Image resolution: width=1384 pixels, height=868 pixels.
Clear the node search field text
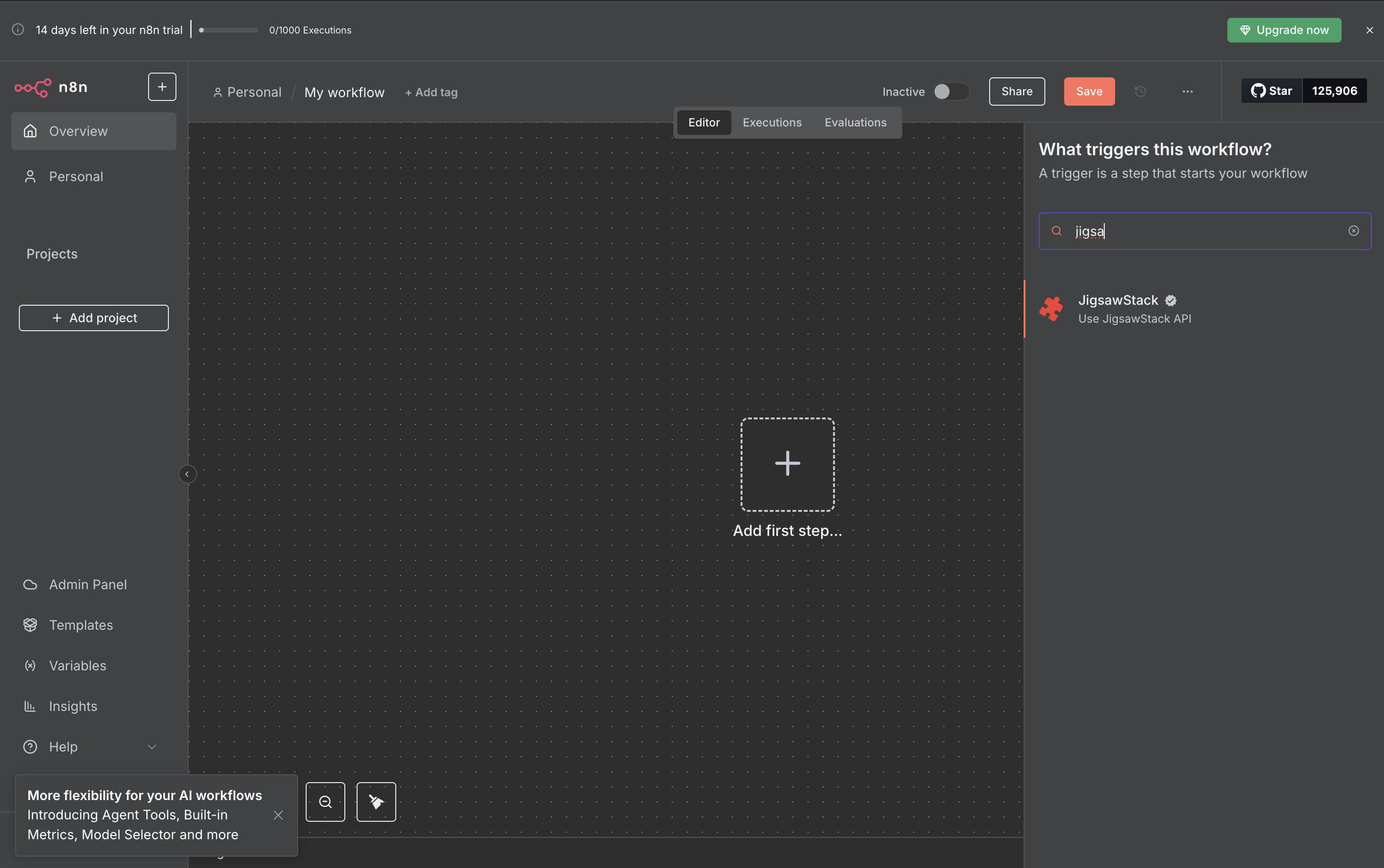(1353, 231)
